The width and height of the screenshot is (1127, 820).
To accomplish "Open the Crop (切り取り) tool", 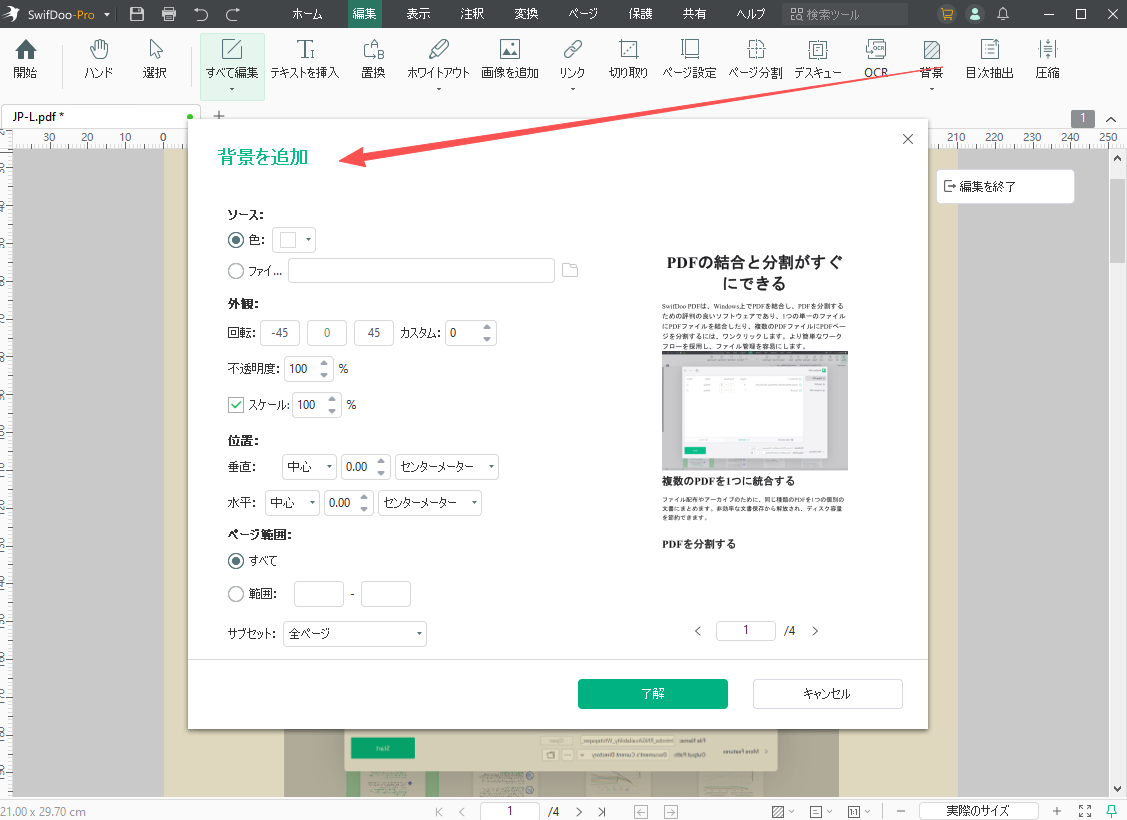I will click(x=628, y=60).
